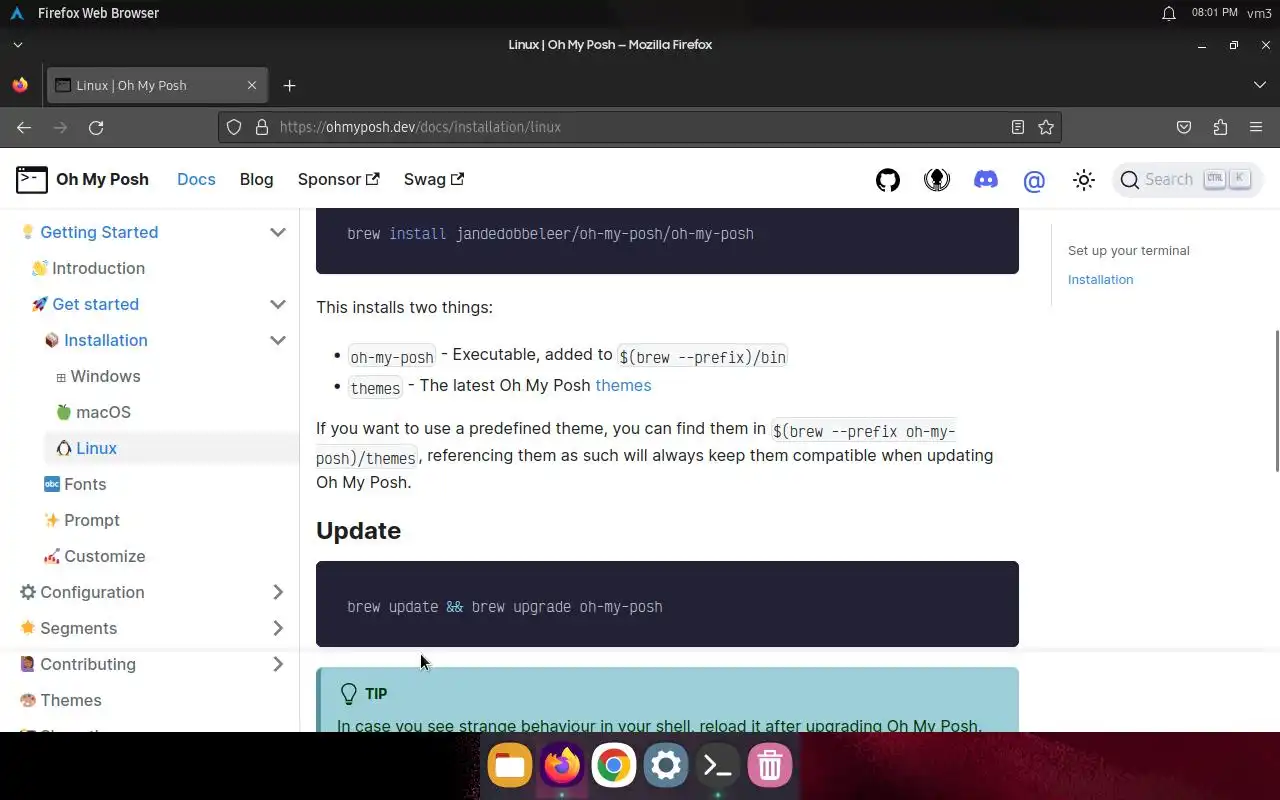Reload the current page

tap(96, 127)
